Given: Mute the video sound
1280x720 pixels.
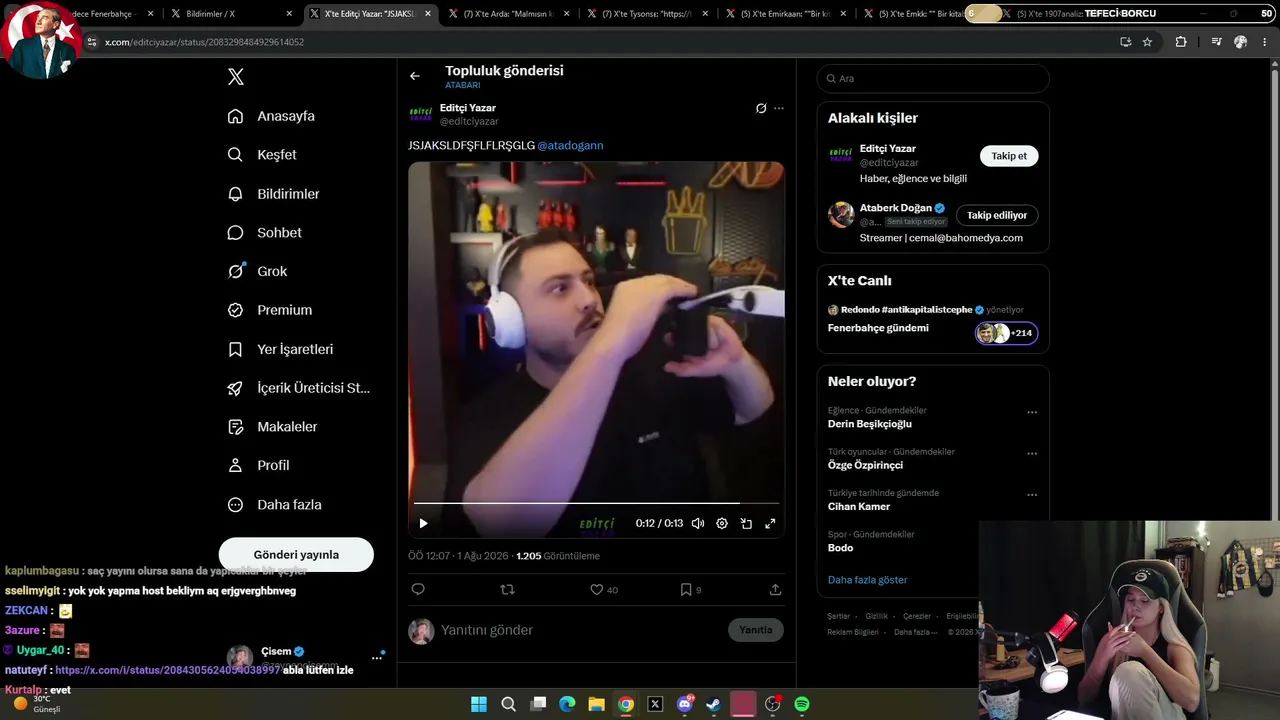Looking at the screenshot, I should click(x=698, y=523).
